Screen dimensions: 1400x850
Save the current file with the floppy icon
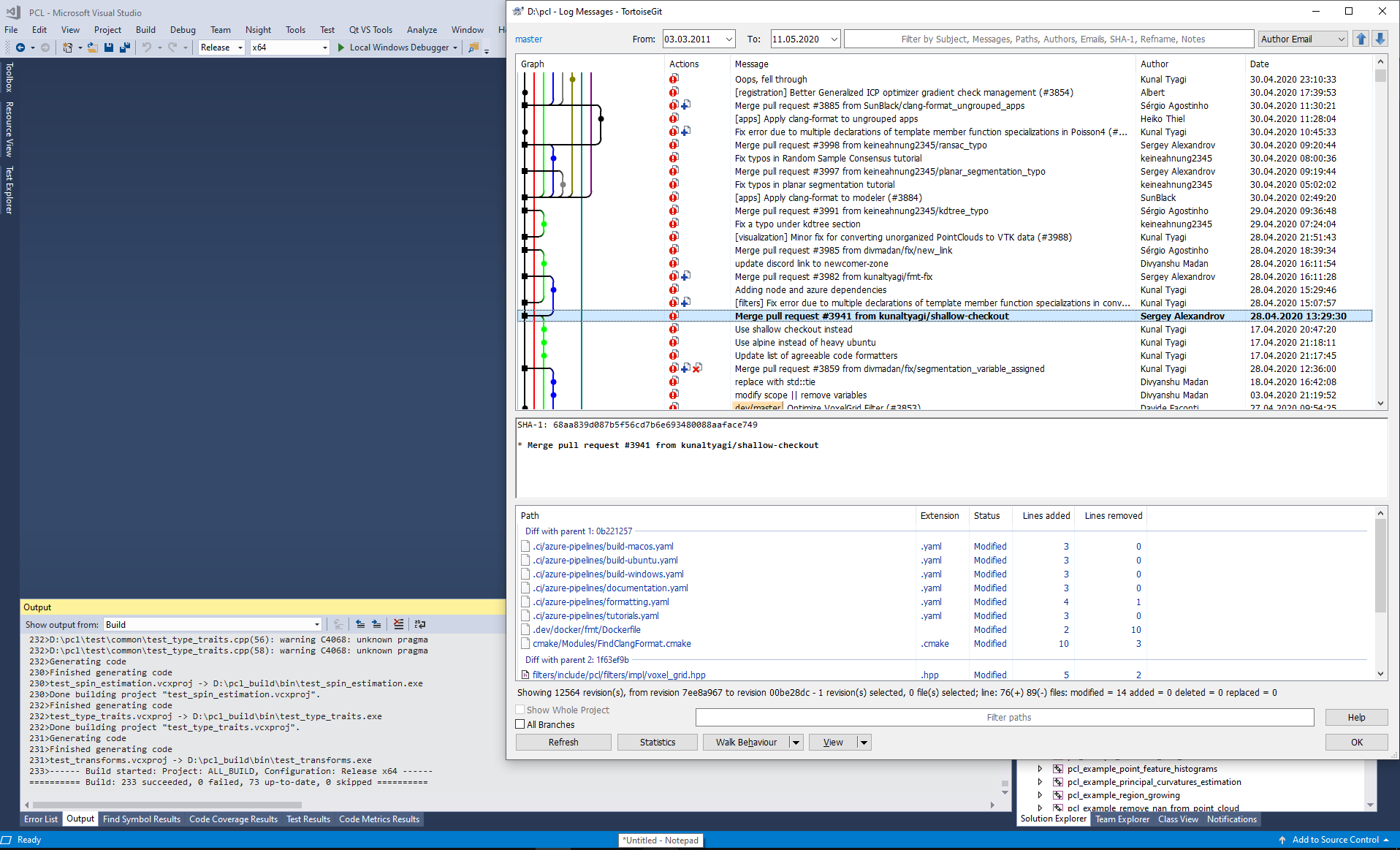[x=109, y=48]
